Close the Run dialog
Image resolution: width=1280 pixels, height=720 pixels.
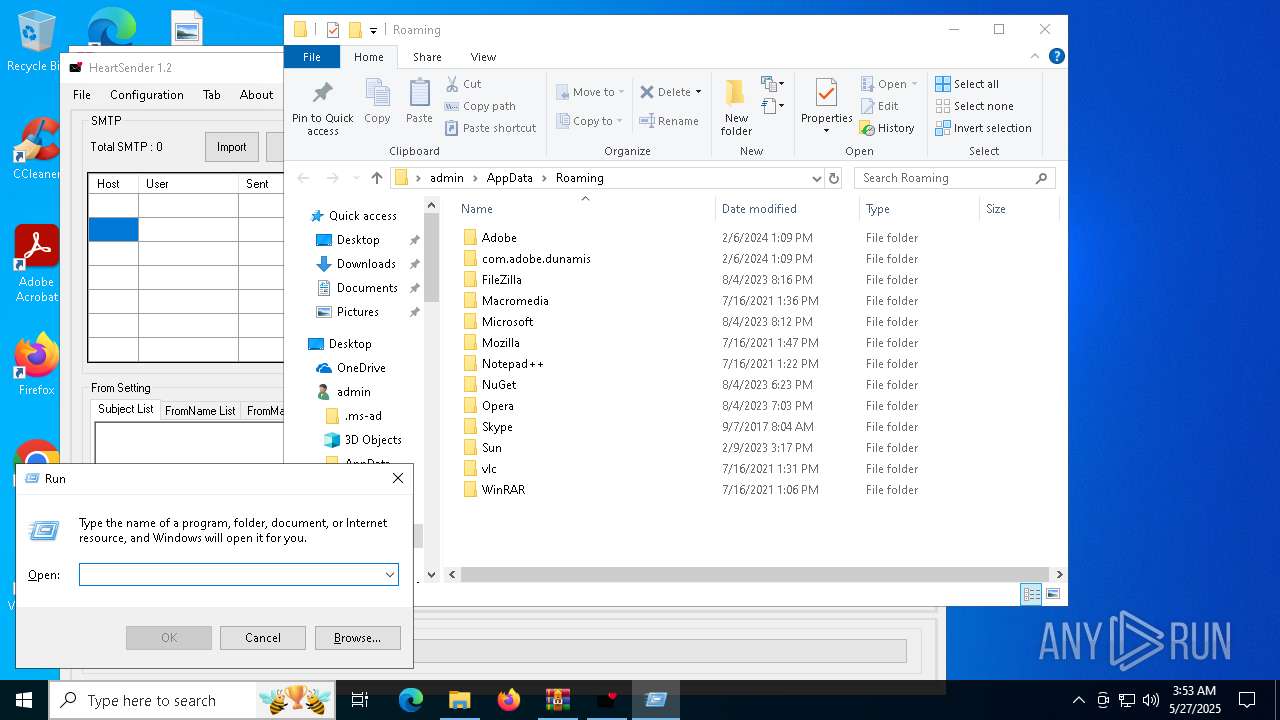(398, 479)
